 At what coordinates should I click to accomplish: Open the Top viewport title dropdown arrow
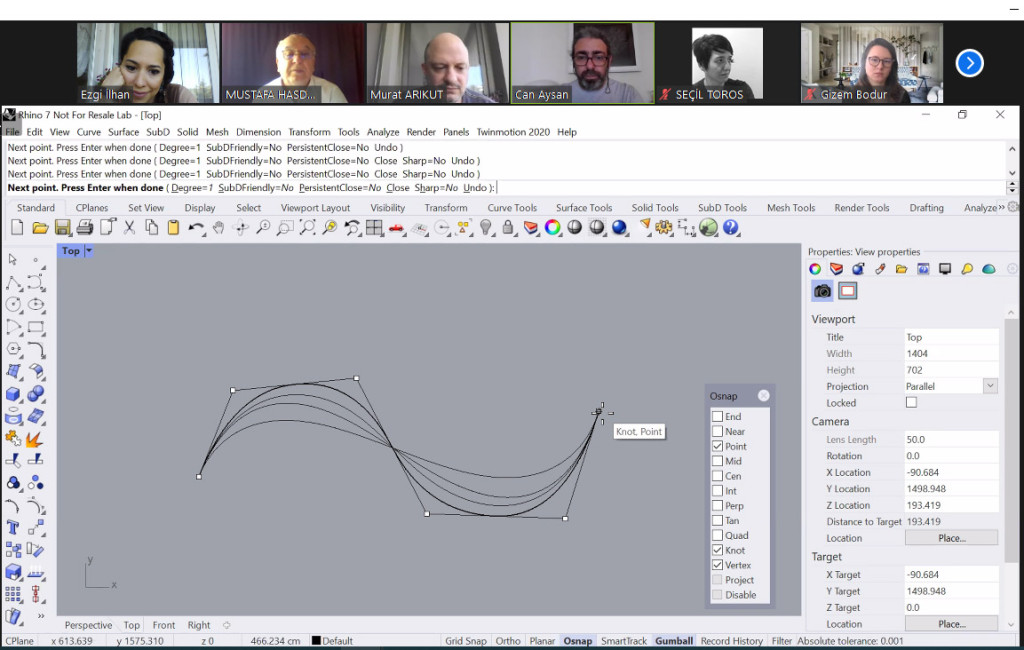coord(89,251)
